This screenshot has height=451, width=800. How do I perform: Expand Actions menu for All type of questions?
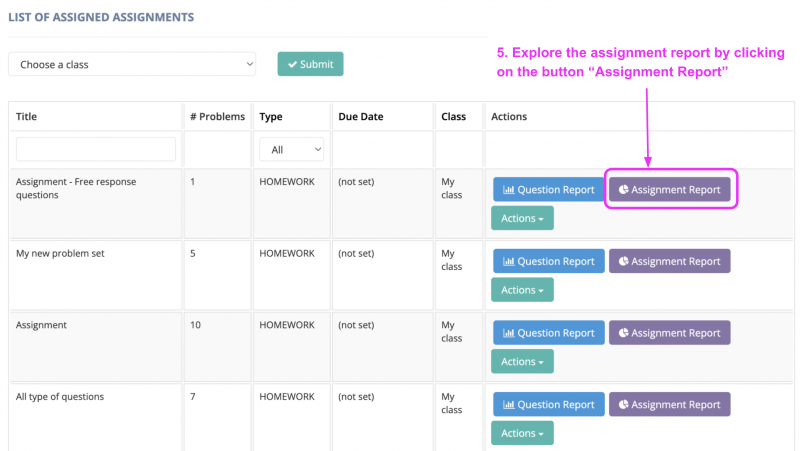(x=522, y=433)
